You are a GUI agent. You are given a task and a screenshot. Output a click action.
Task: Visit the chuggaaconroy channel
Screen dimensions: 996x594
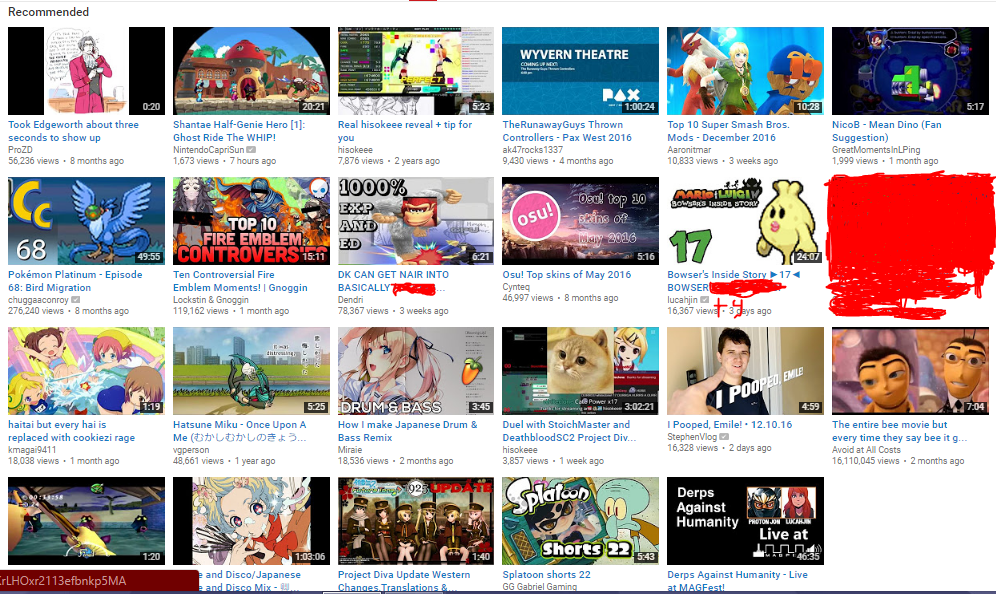click(x=38, y=300)
